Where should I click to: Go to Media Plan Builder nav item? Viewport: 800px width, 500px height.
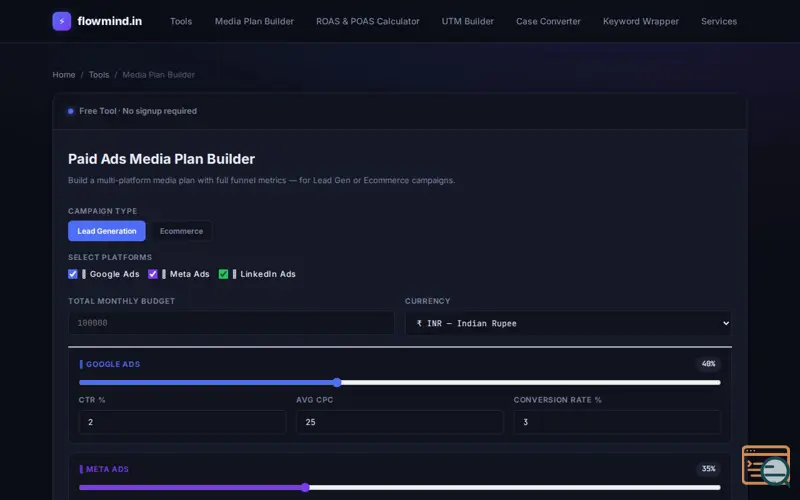point(254,21)
